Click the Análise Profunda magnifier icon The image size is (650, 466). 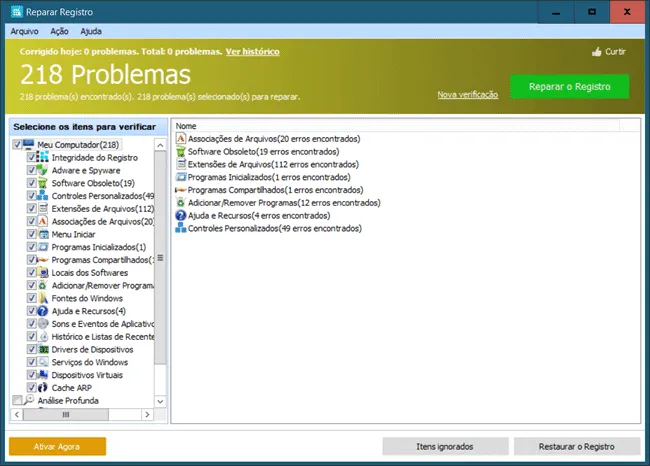click(29, 400)
